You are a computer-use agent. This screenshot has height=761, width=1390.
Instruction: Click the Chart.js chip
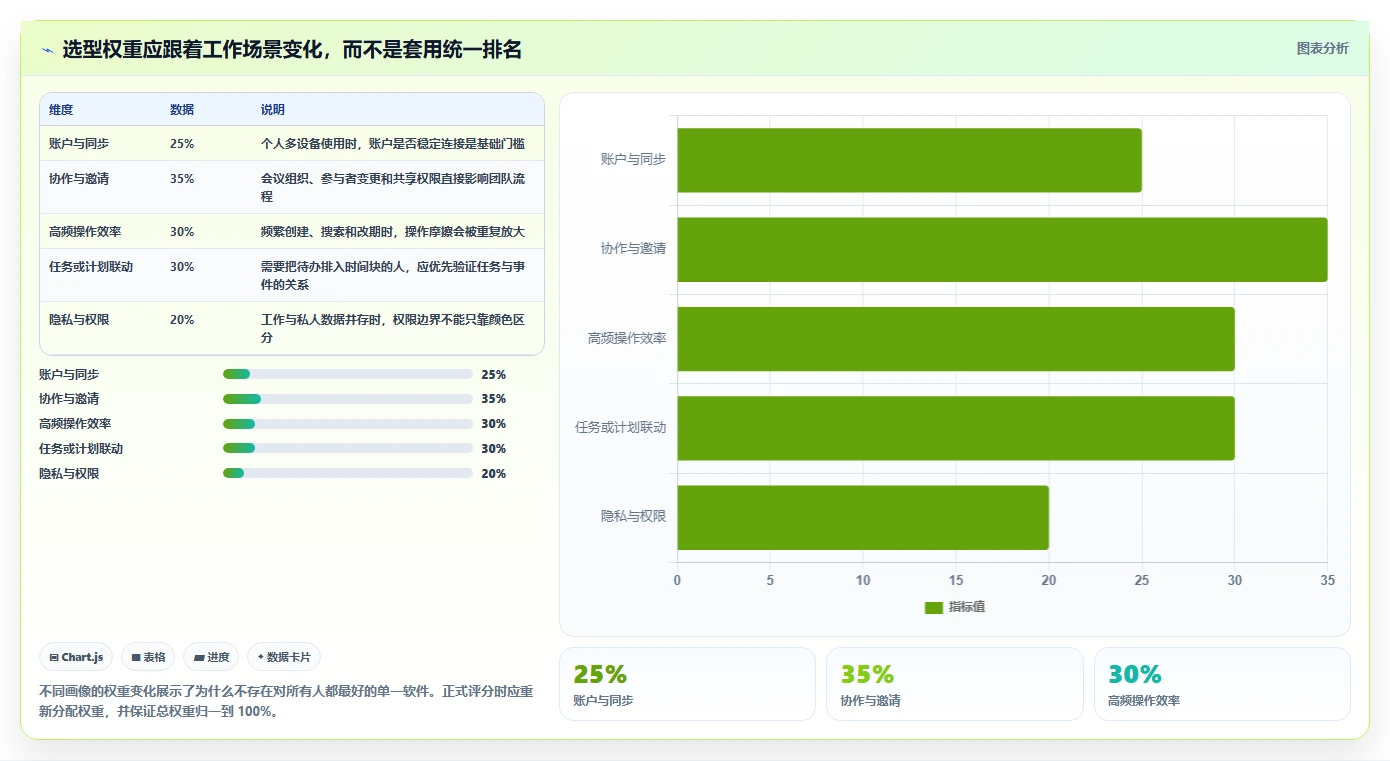point(77,657)
